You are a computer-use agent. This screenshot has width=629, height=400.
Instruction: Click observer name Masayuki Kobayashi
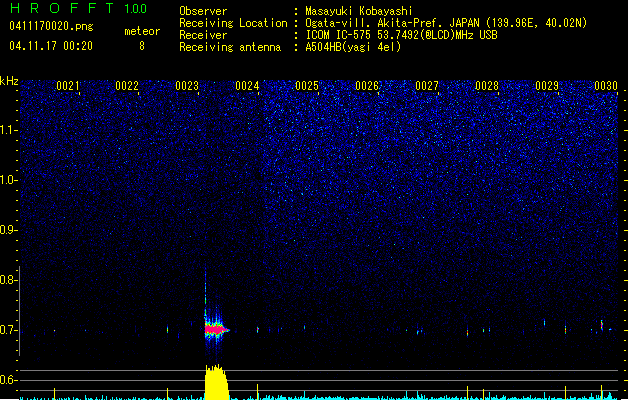click(x=359, y=11)
